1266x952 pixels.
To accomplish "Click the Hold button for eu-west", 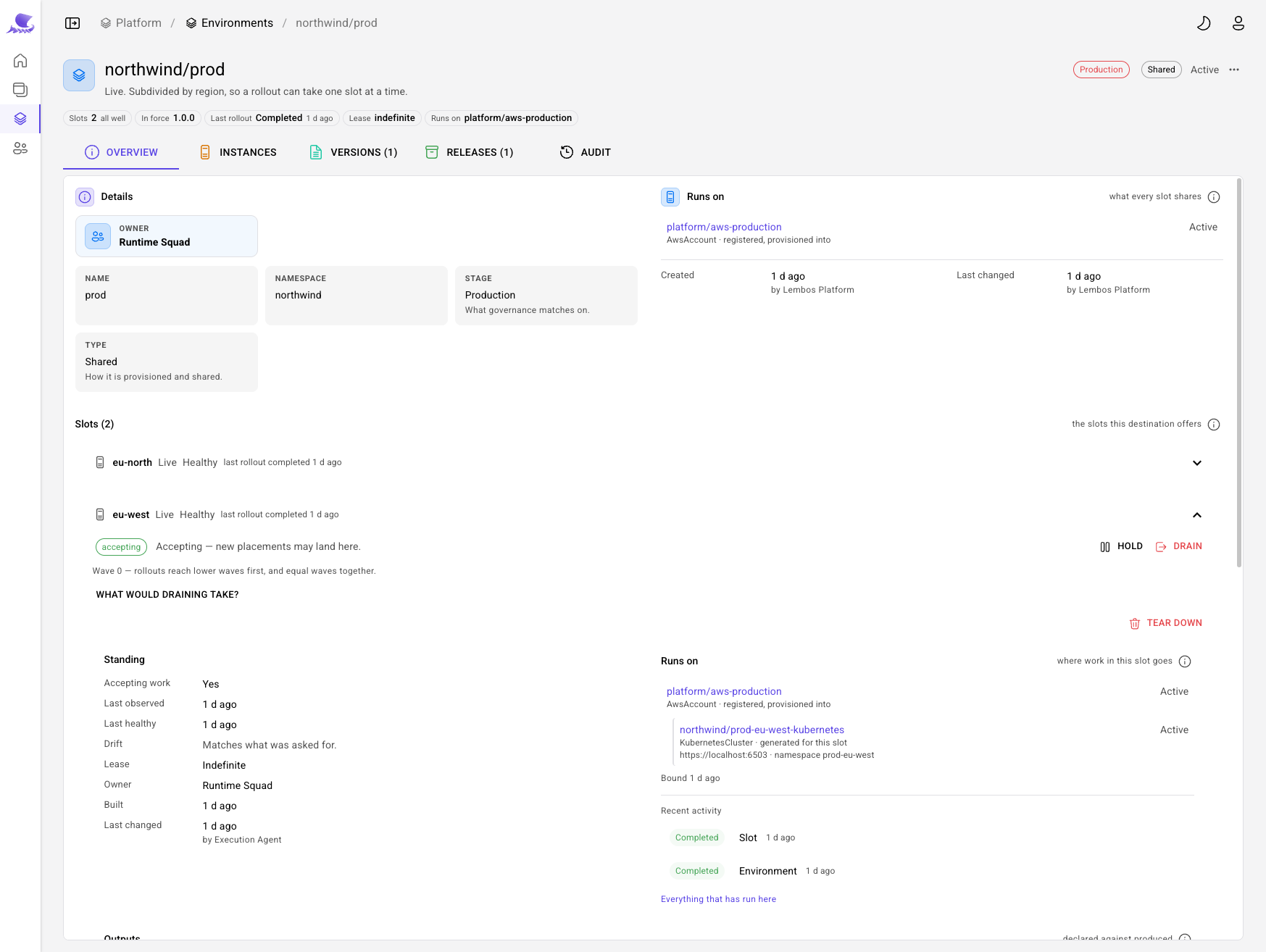I will point(1120,546).
